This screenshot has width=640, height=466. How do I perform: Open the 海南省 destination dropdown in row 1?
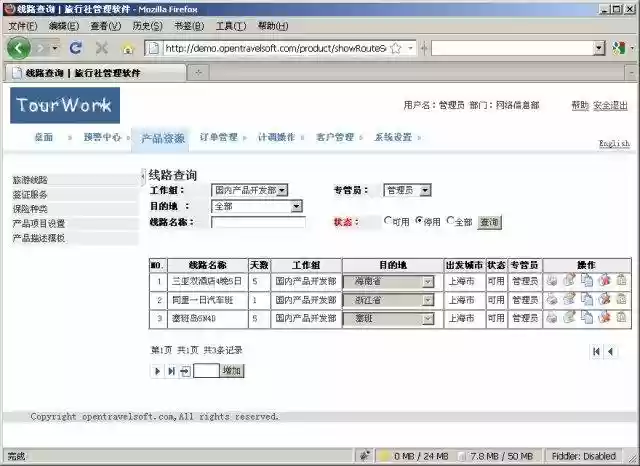coord(388,281)
